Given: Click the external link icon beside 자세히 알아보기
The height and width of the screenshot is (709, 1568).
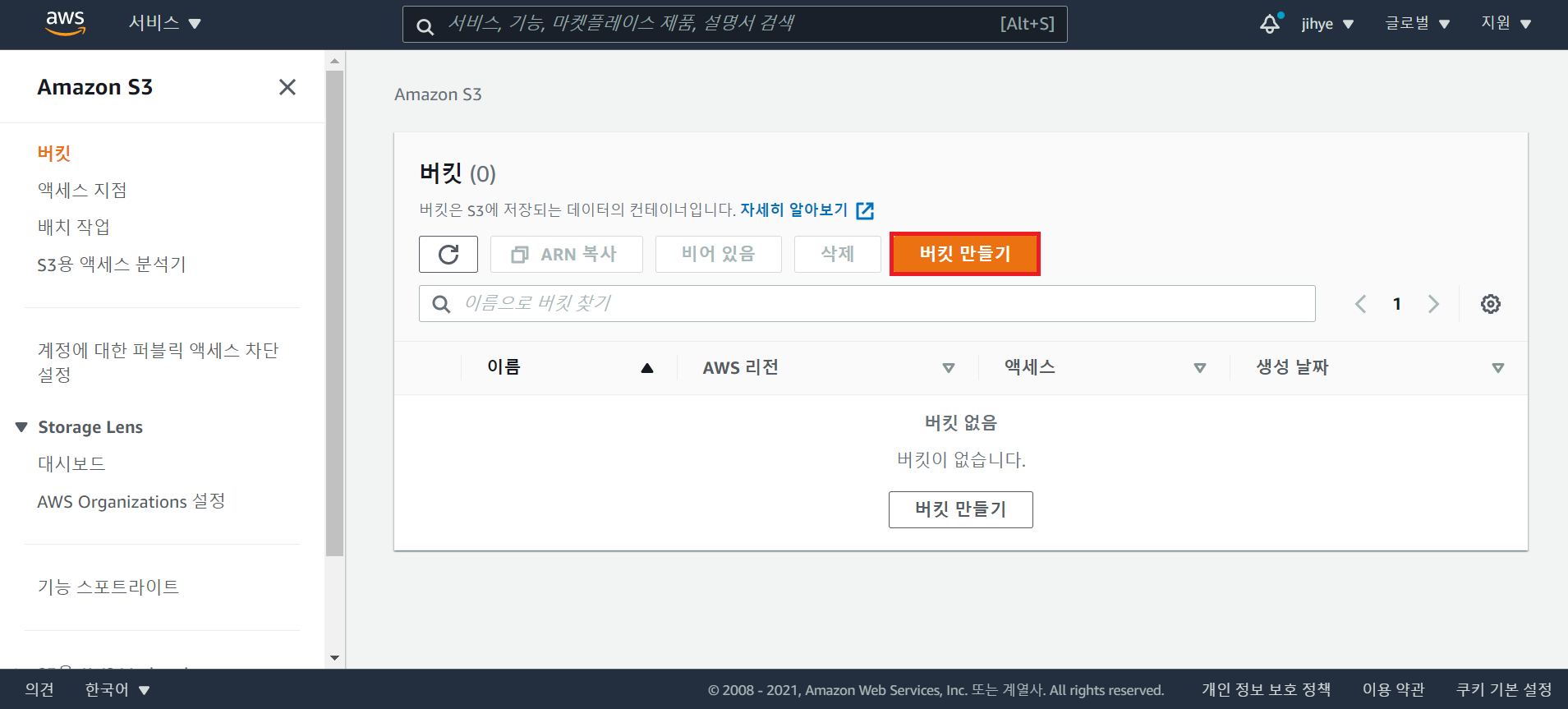Looking at the screenshot, I should click(865, 210).
